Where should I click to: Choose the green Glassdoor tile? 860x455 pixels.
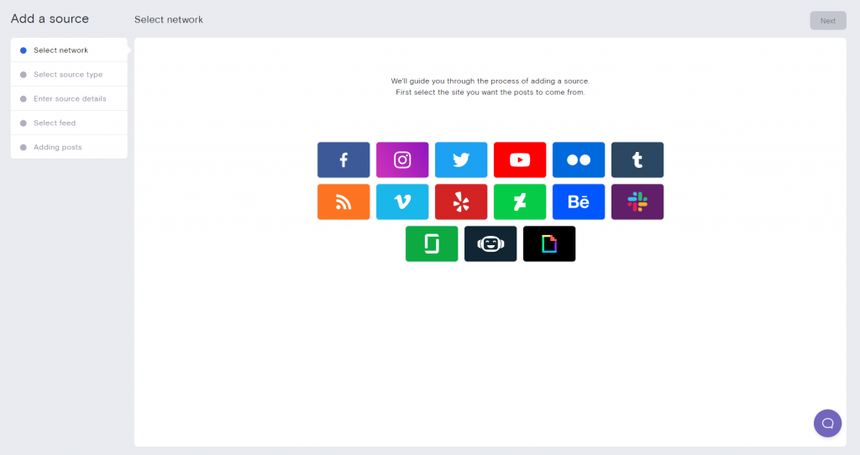[431, 244]
